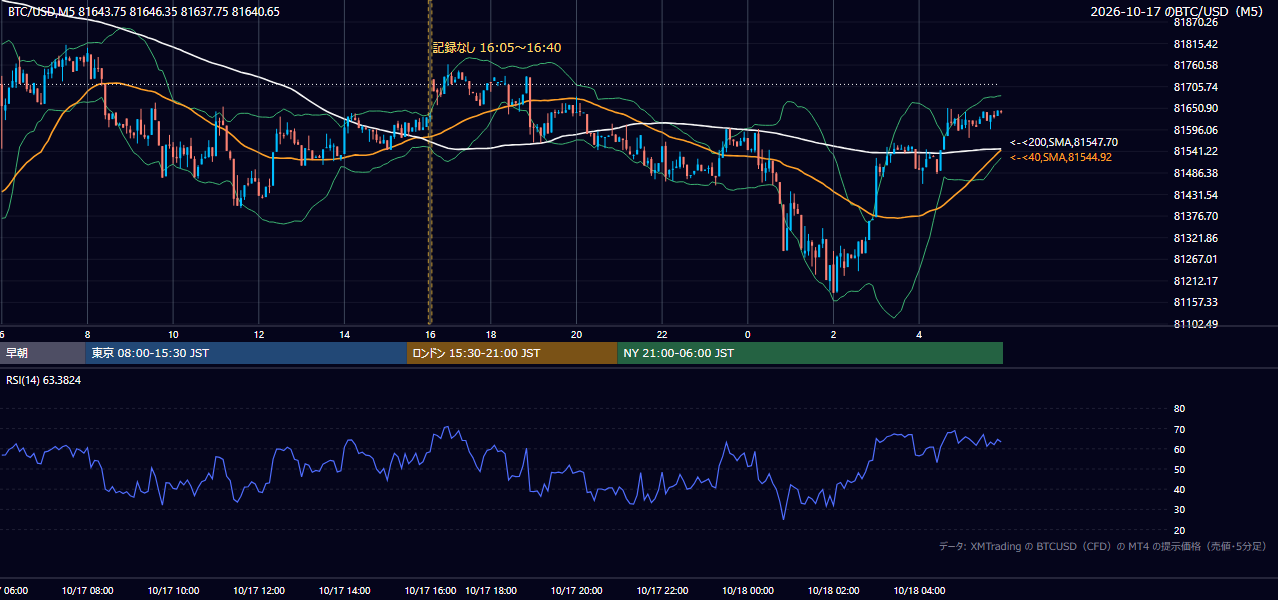The image size is (1278, 600).
Task: Click the RSI scale value 50
Action: 1179,469
